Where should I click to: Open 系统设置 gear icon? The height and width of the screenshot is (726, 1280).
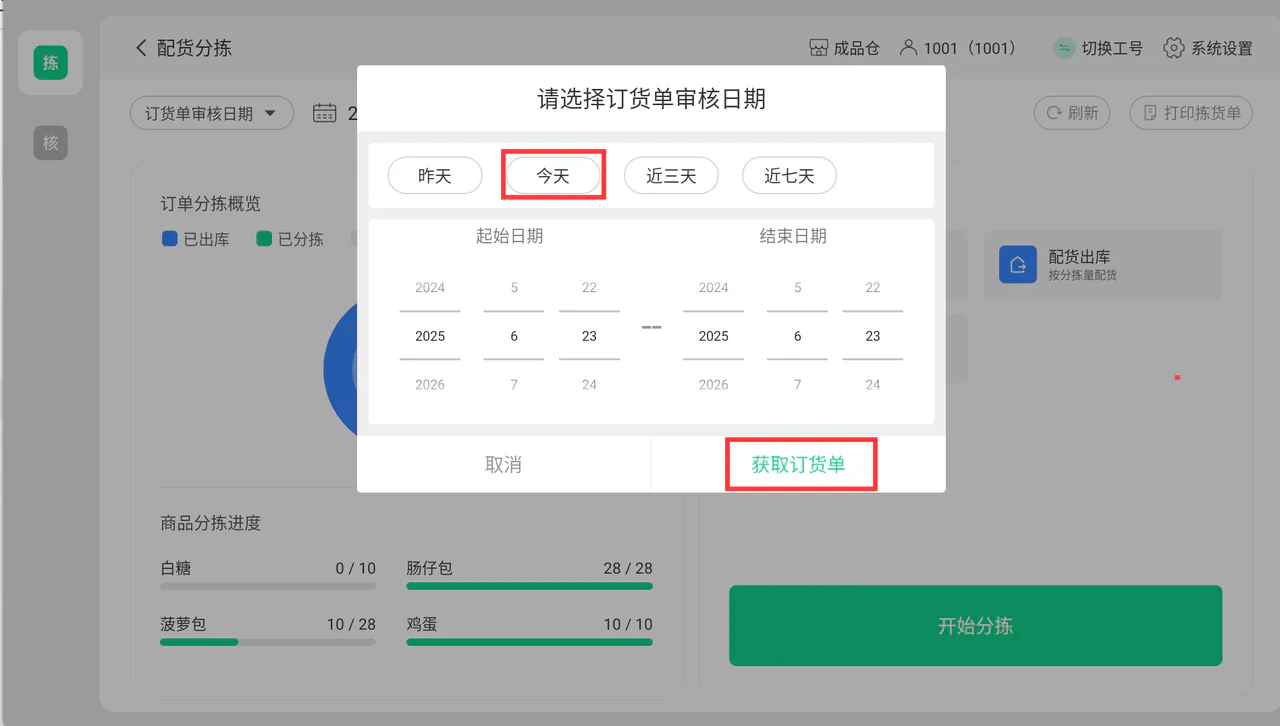coord(1174,48)
